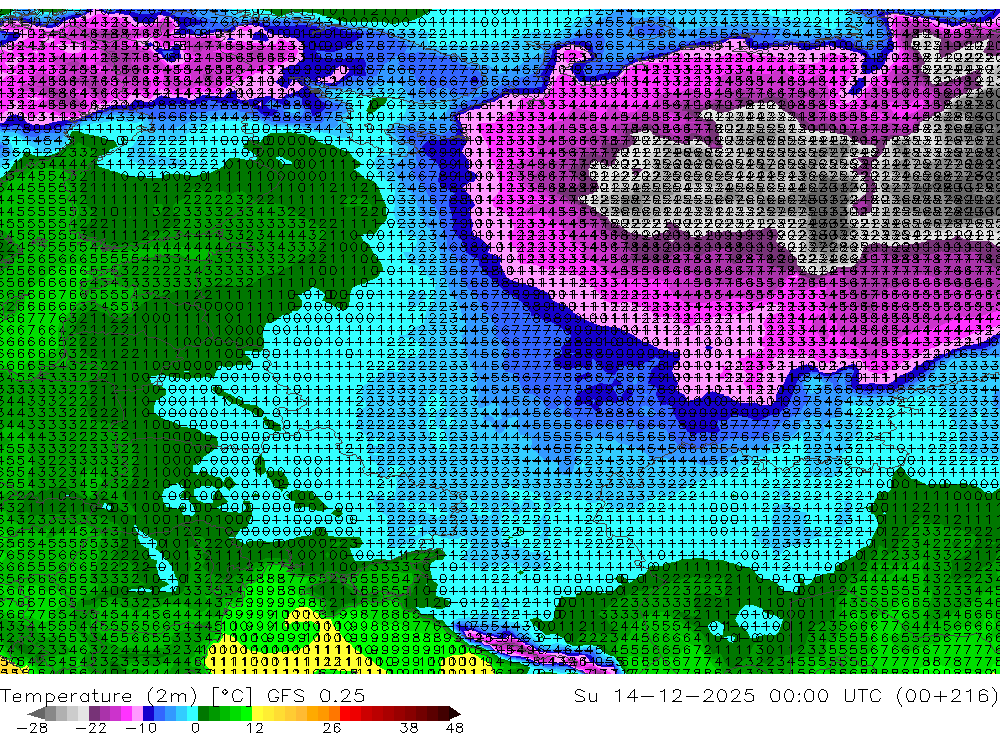Image resolution: width=1000 pixels, height=733 pixels.
Task: Pick the dark purple legend swatch above -22
Action: click(94, 713)
